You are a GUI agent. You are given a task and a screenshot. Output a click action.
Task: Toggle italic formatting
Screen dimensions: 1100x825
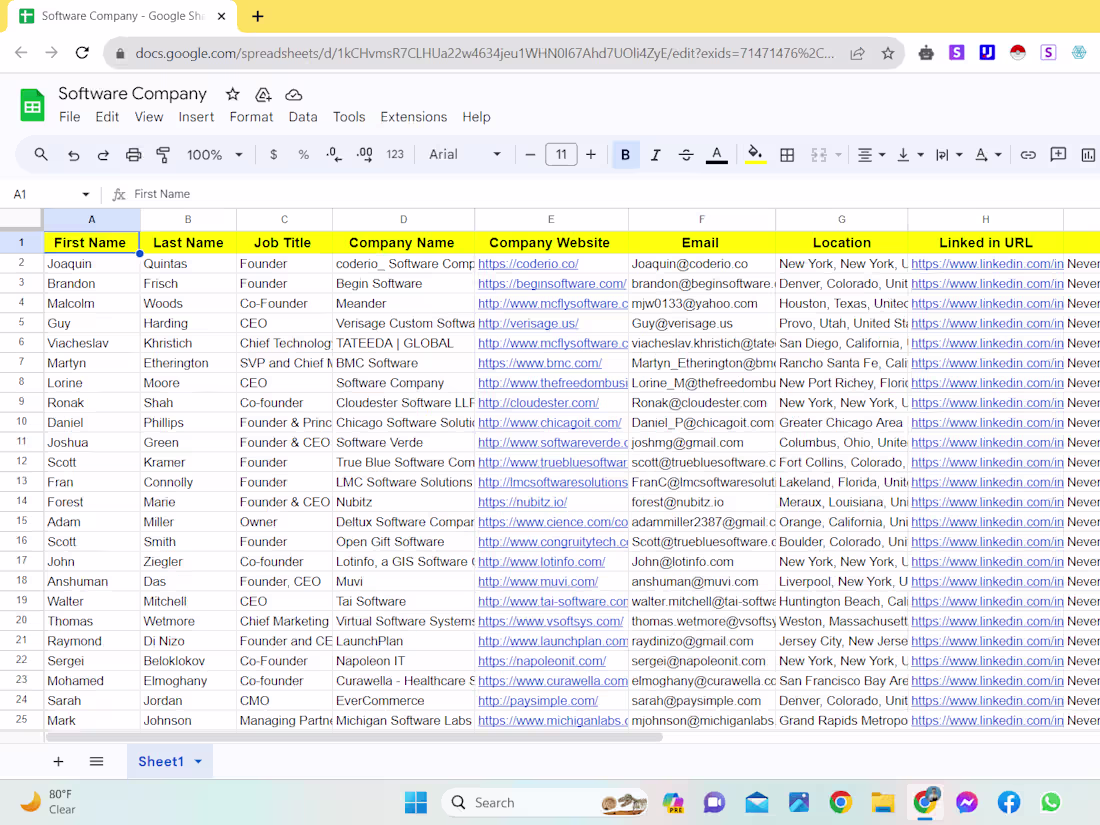(x=655, y=154)
